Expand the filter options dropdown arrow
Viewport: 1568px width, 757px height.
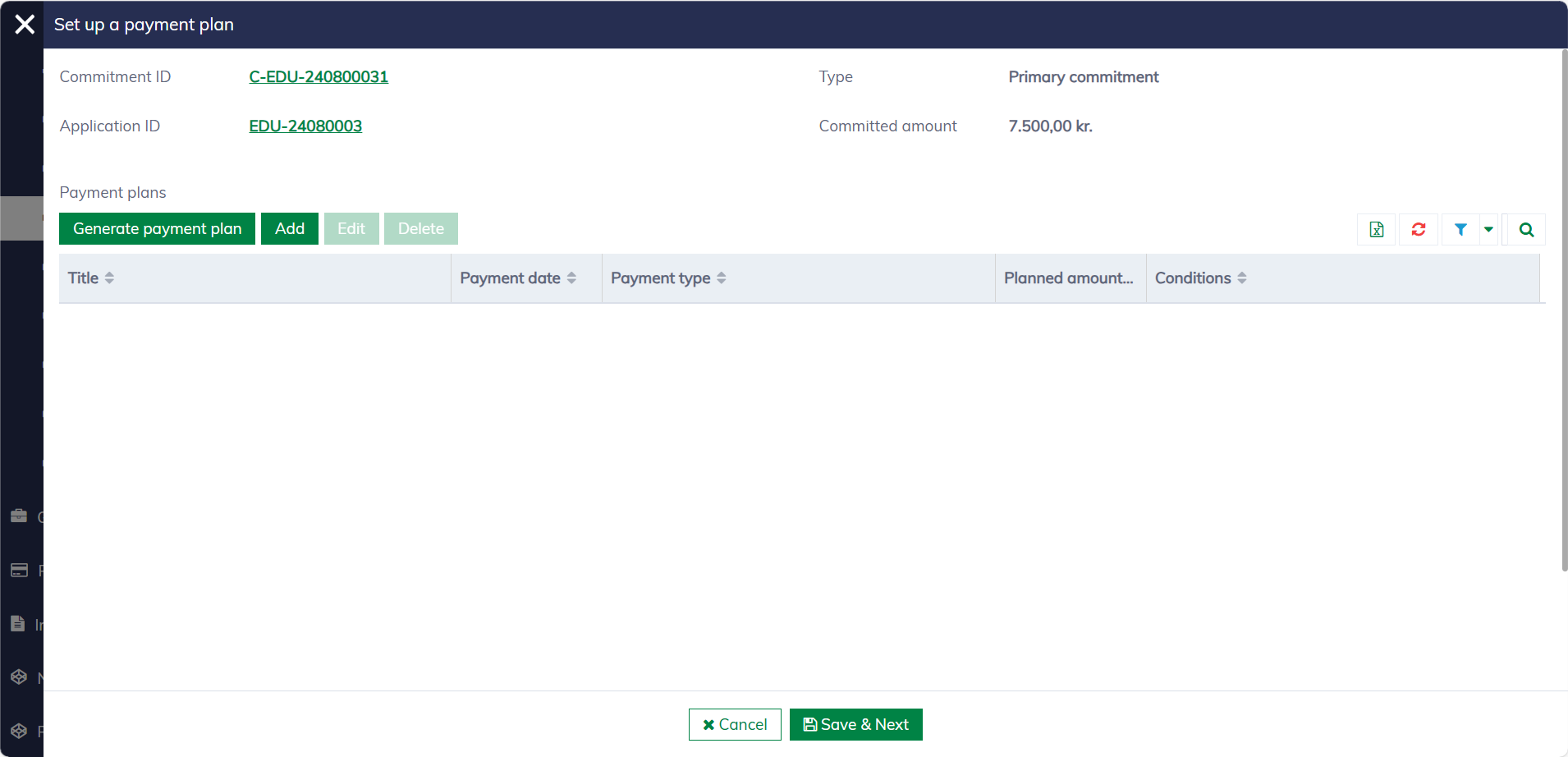click(x=1488, y=230)
